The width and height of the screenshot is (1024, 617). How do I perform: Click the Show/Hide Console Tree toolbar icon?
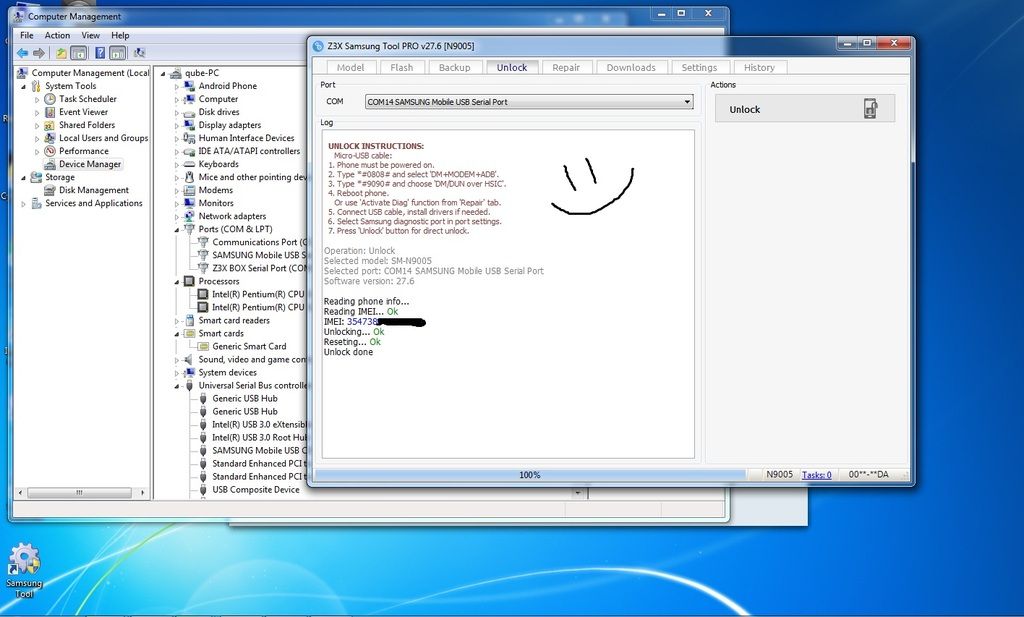click(x=80, y=53)
